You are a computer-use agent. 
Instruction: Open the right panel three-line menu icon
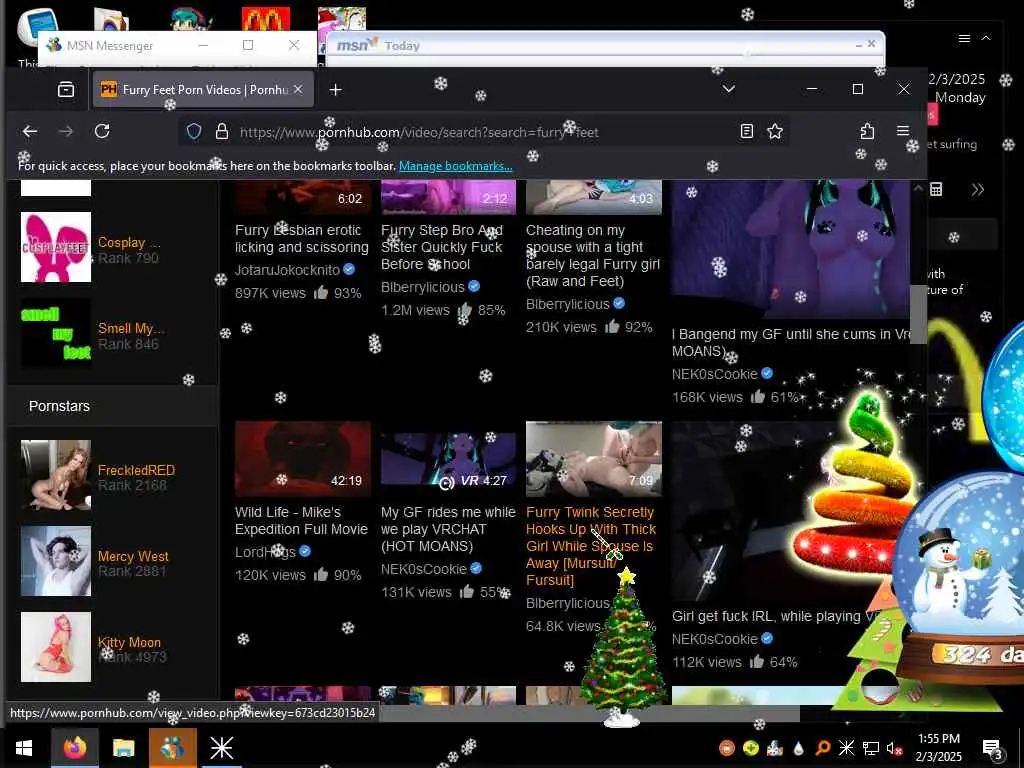tap(964, 39)
